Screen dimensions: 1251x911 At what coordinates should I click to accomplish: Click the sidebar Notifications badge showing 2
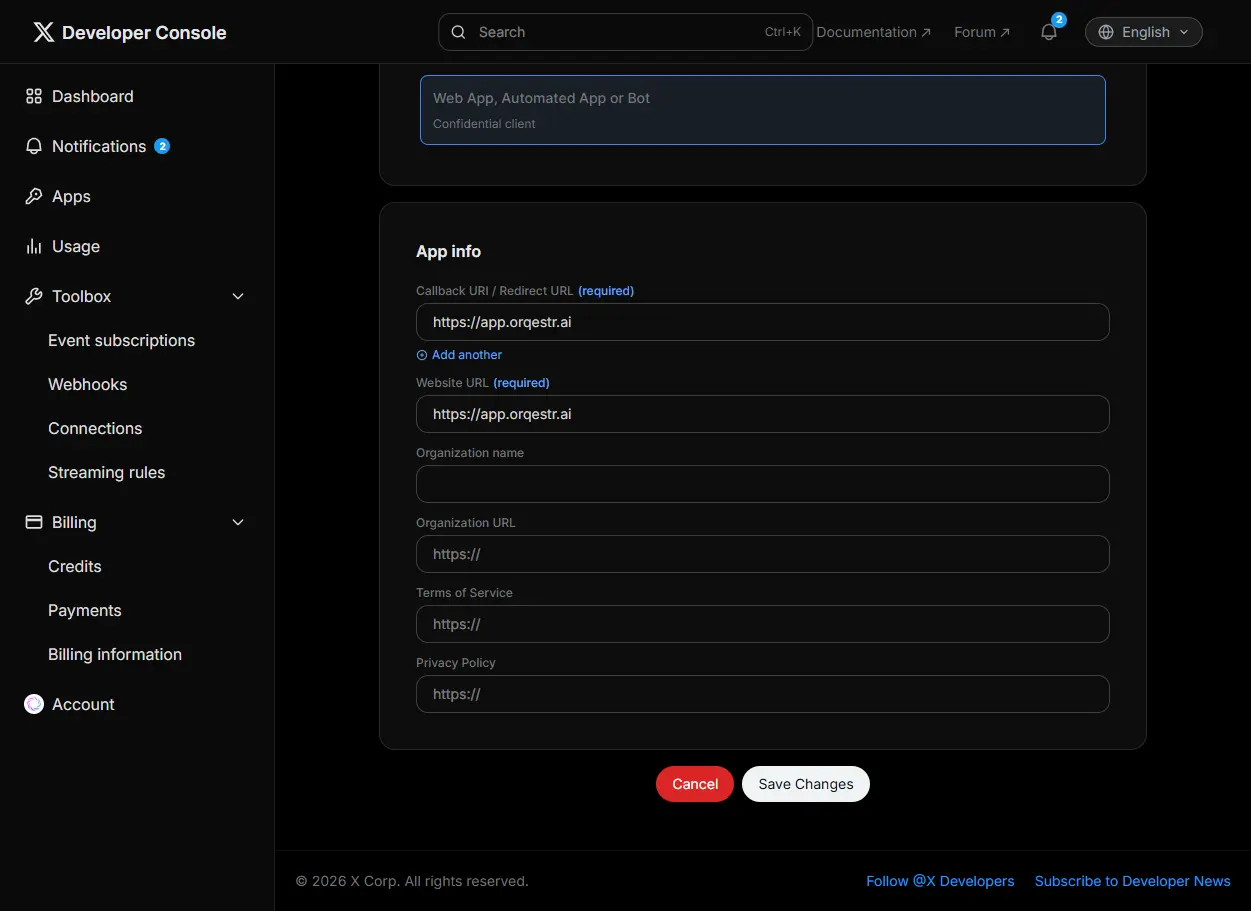(162, 146)
